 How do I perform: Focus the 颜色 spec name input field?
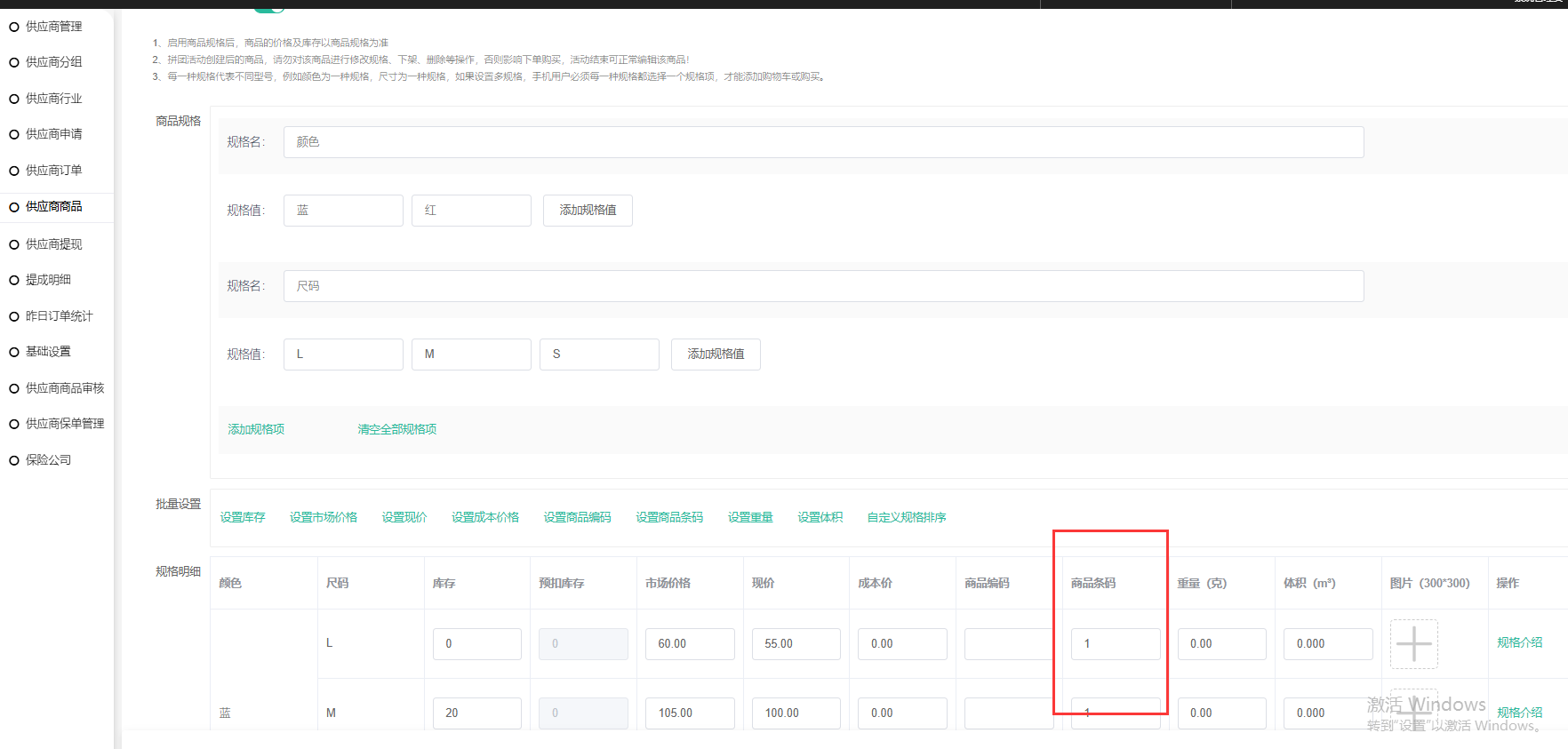823,142
